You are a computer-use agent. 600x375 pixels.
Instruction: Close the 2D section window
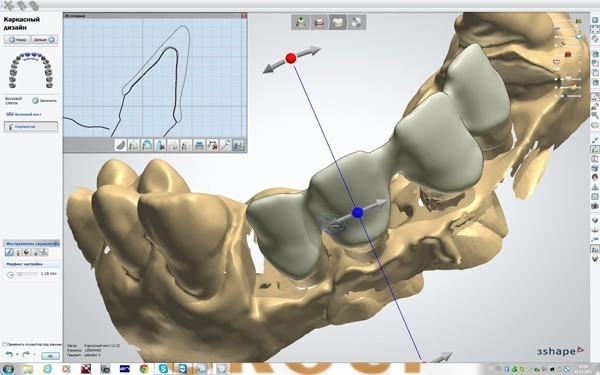[244, 16]
